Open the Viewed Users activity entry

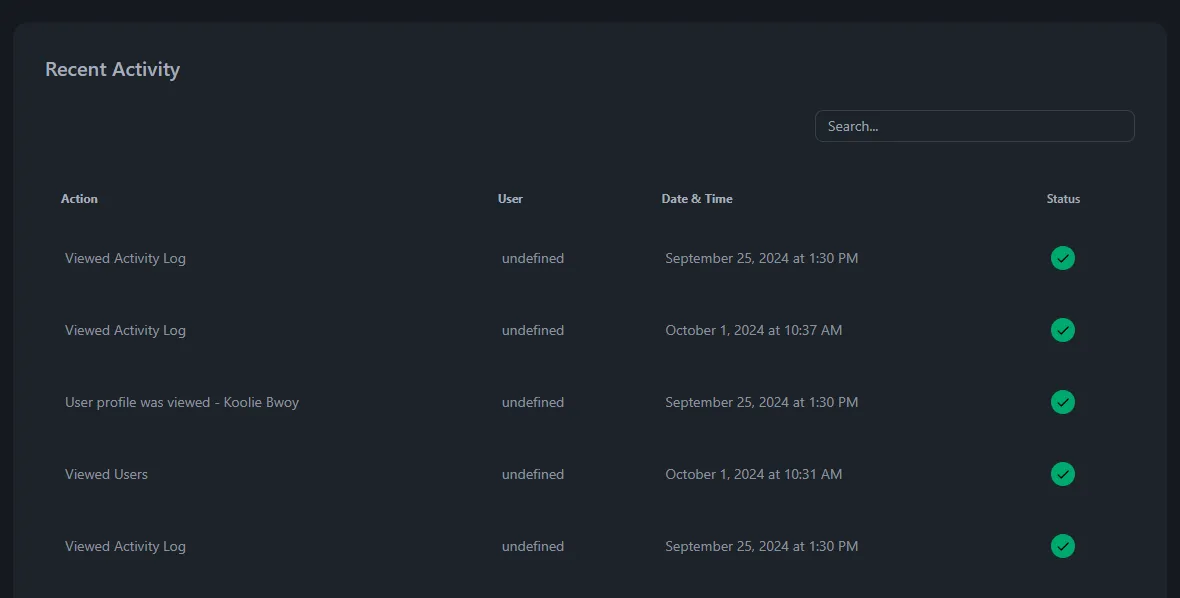[106, 475]
